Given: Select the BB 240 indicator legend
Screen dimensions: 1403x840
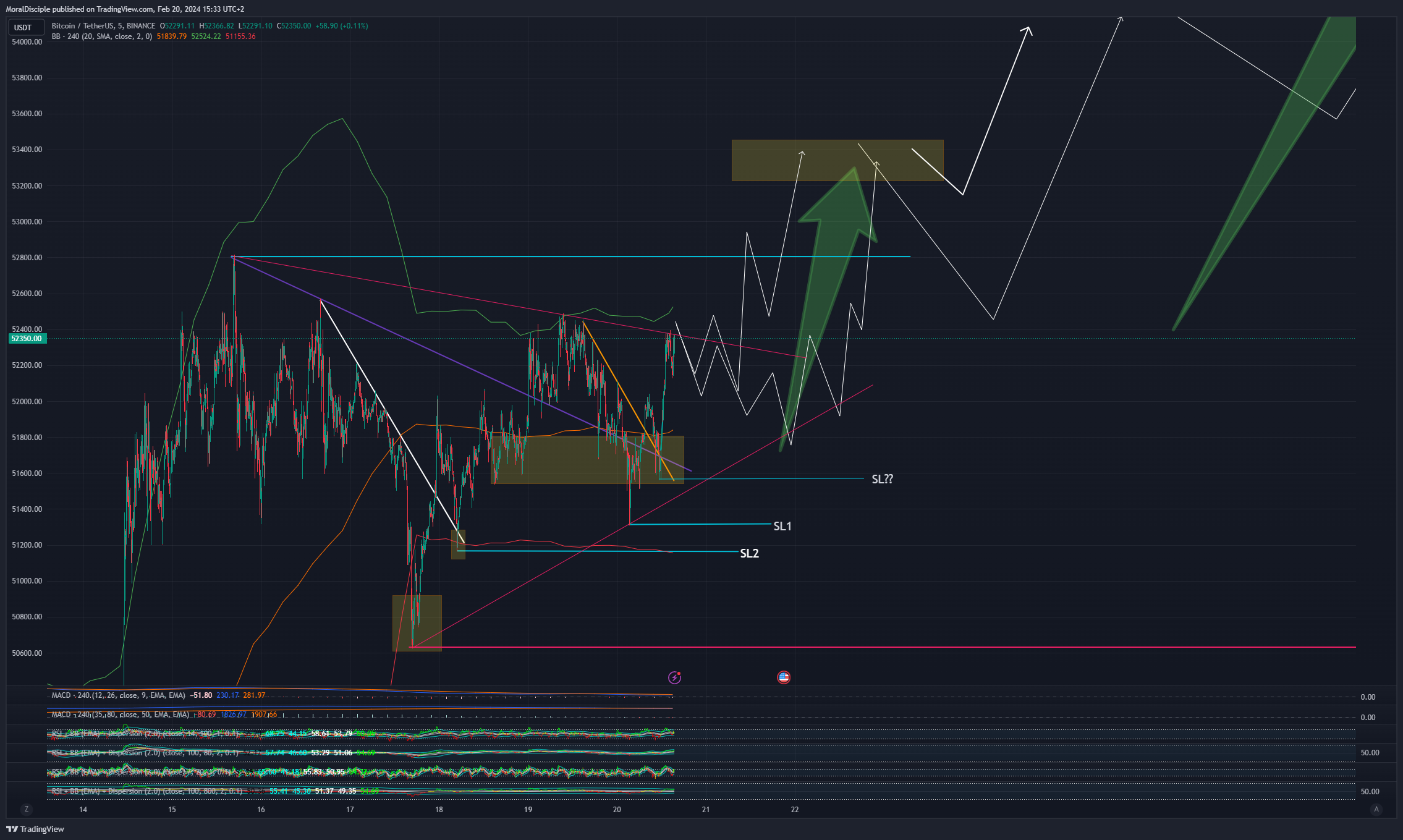Looking at the screenshot, I should [x=102, y=36].
